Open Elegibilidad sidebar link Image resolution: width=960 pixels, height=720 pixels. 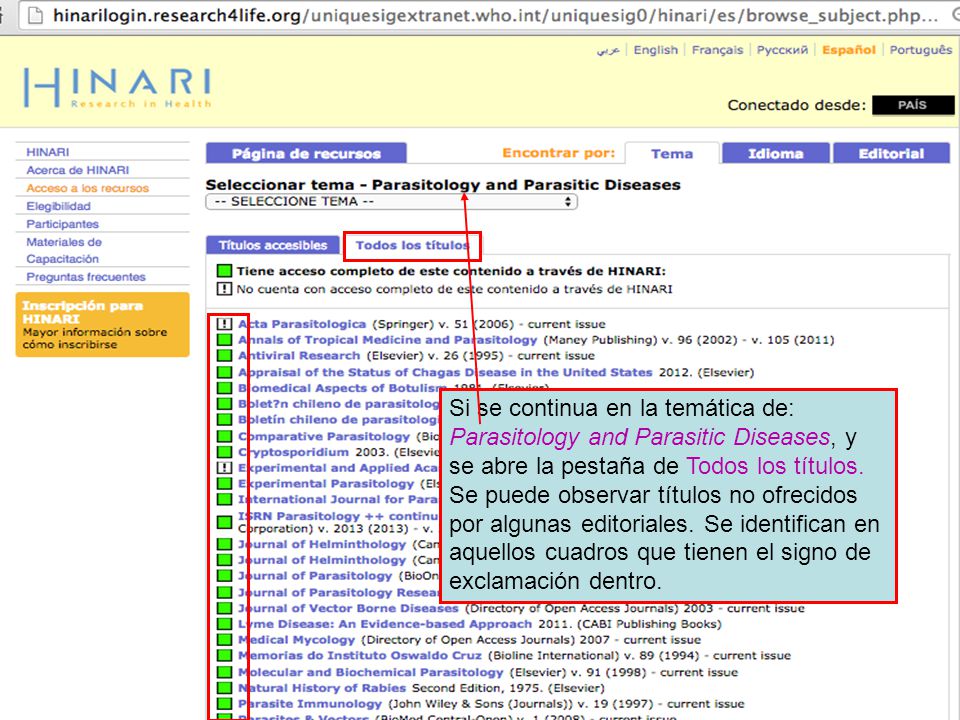click(58, 206)
